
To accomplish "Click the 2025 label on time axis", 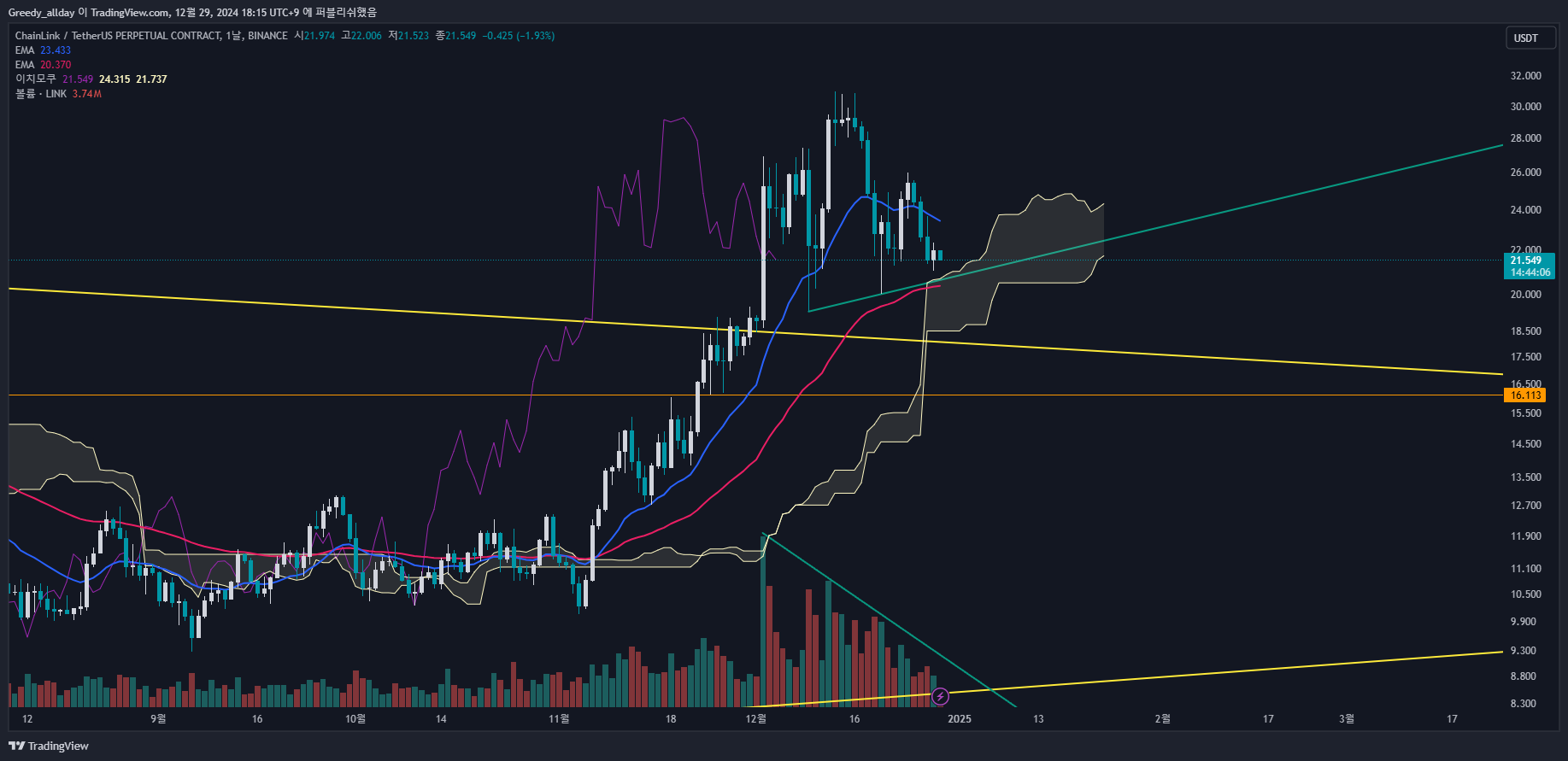I will click(960, 719).
